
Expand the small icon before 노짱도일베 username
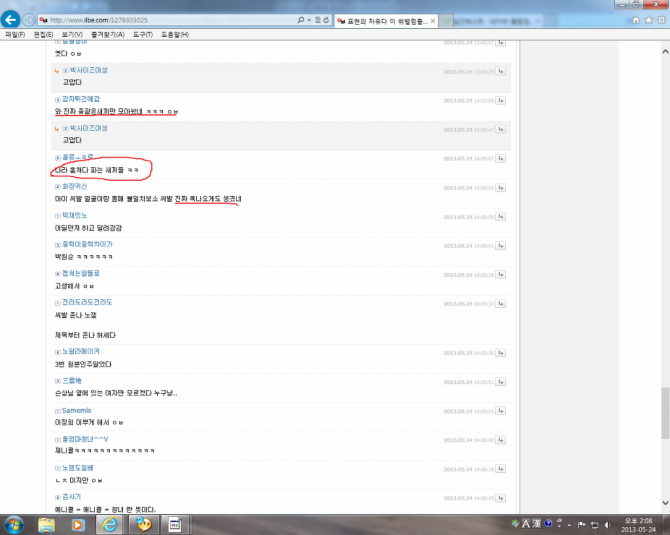pos(58,468)
